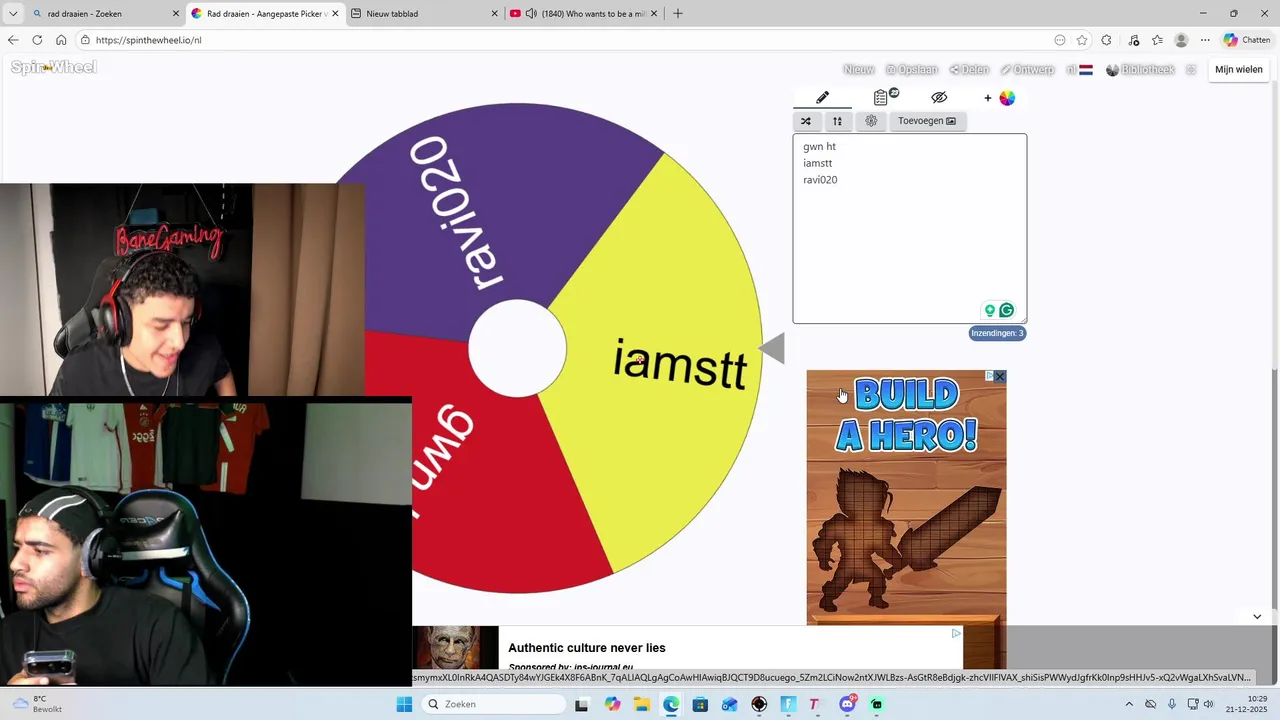Open the clipboard results list tab
The image size is (1280, 720).
[881, 97]
